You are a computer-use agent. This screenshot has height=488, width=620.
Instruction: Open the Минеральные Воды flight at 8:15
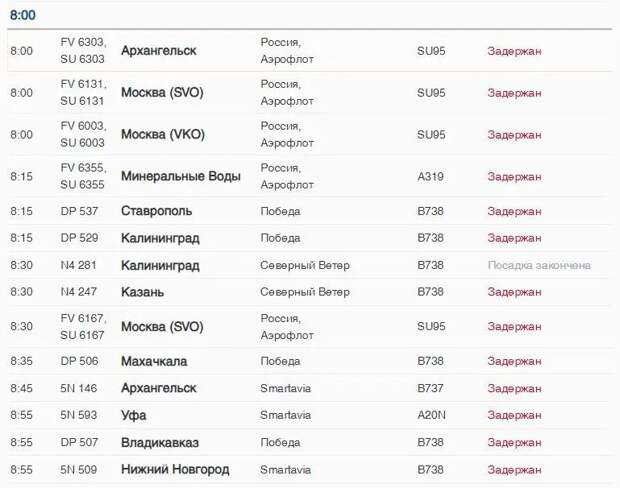coord(310,176)
